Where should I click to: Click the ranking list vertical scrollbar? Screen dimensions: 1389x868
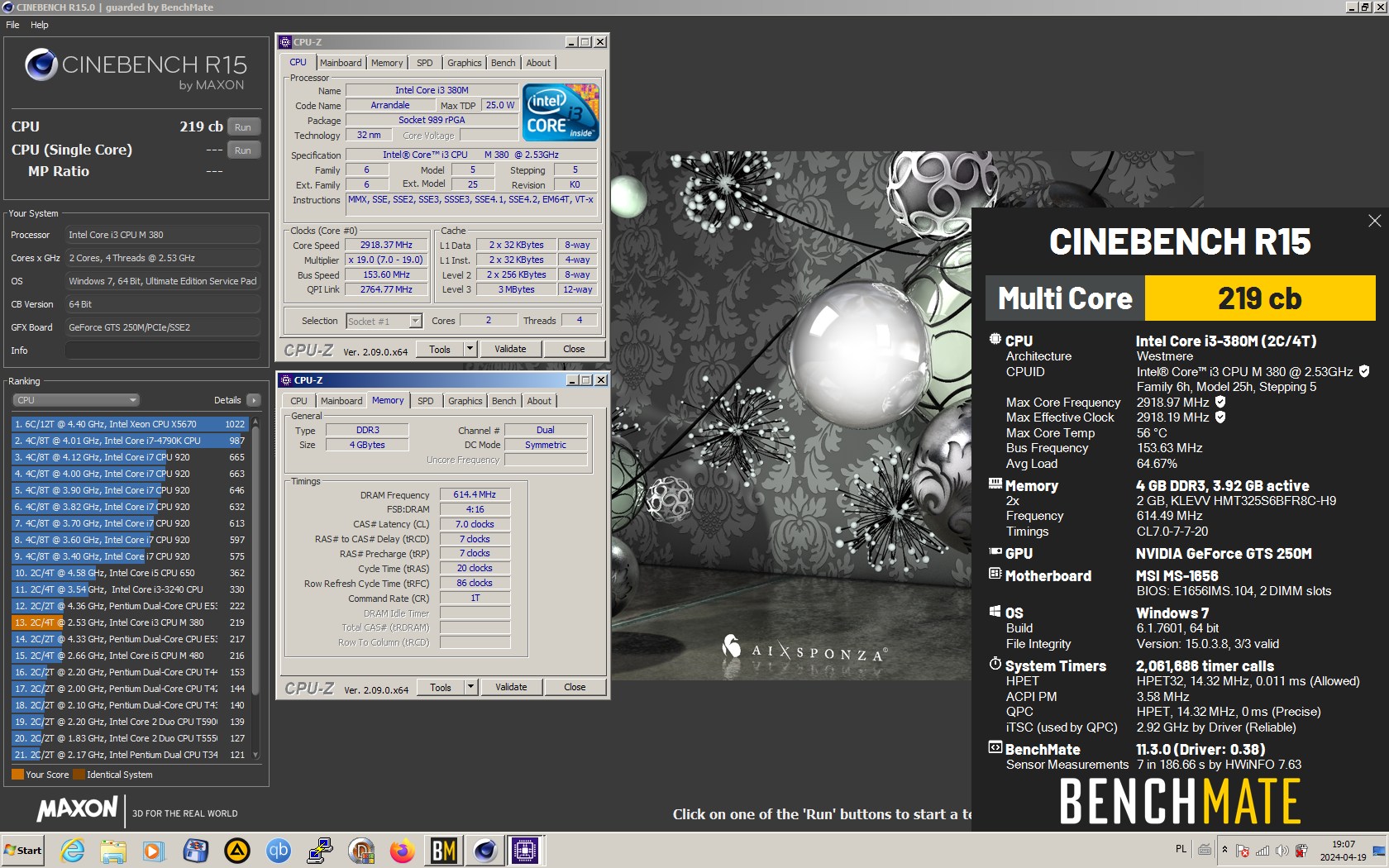click(x=255, y=588)
